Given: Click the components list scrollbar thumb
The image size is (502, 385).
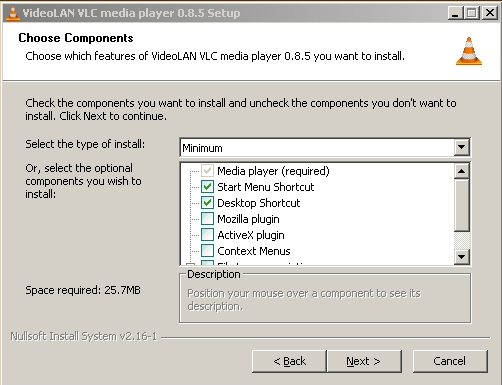Looking at the screenshot, I should (x=461, y=205).
